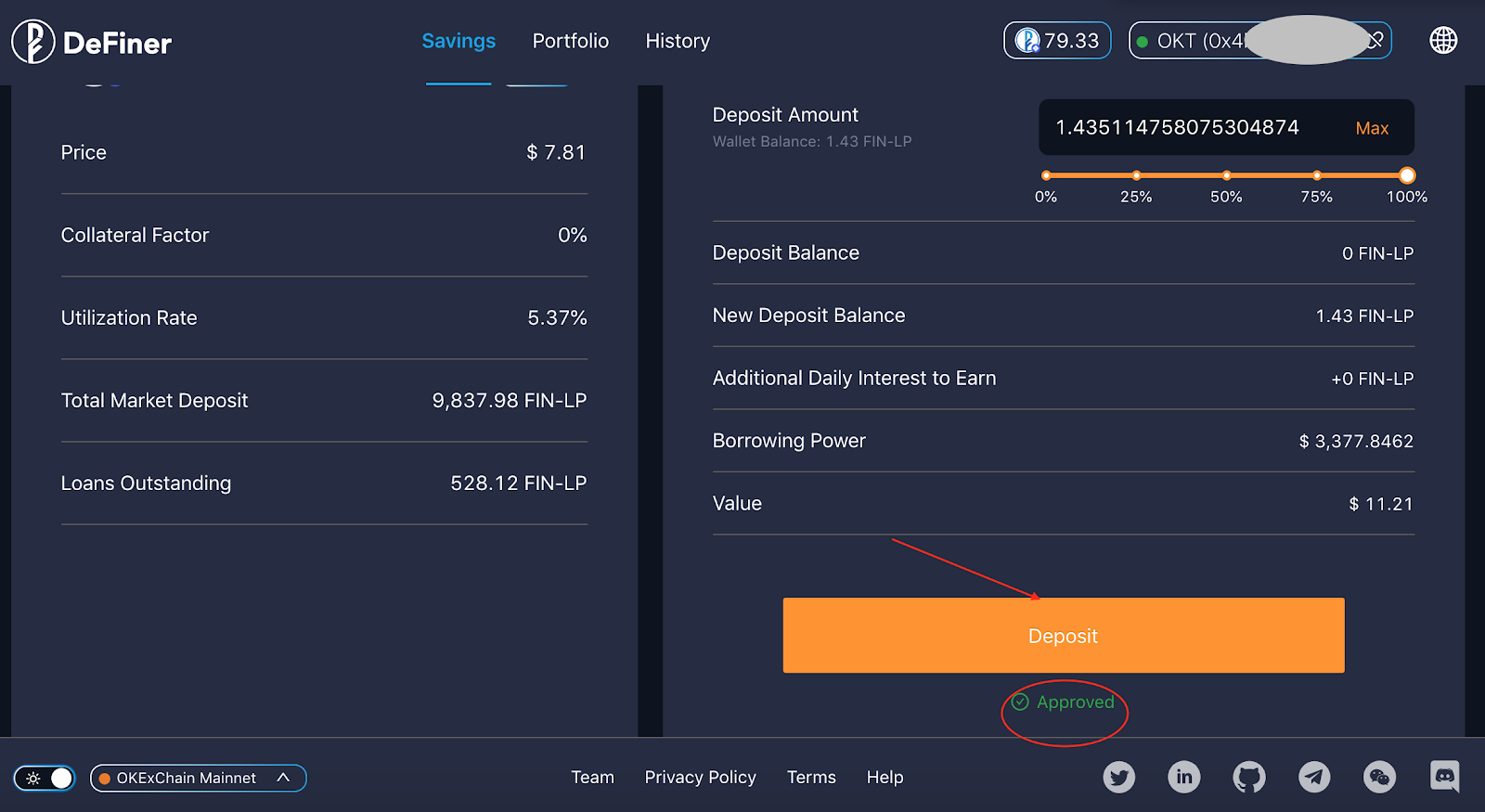The width and height of the screenshot is (1485, 812).
Task: Open the GitHub repository icon
Action: point(1249,777)
